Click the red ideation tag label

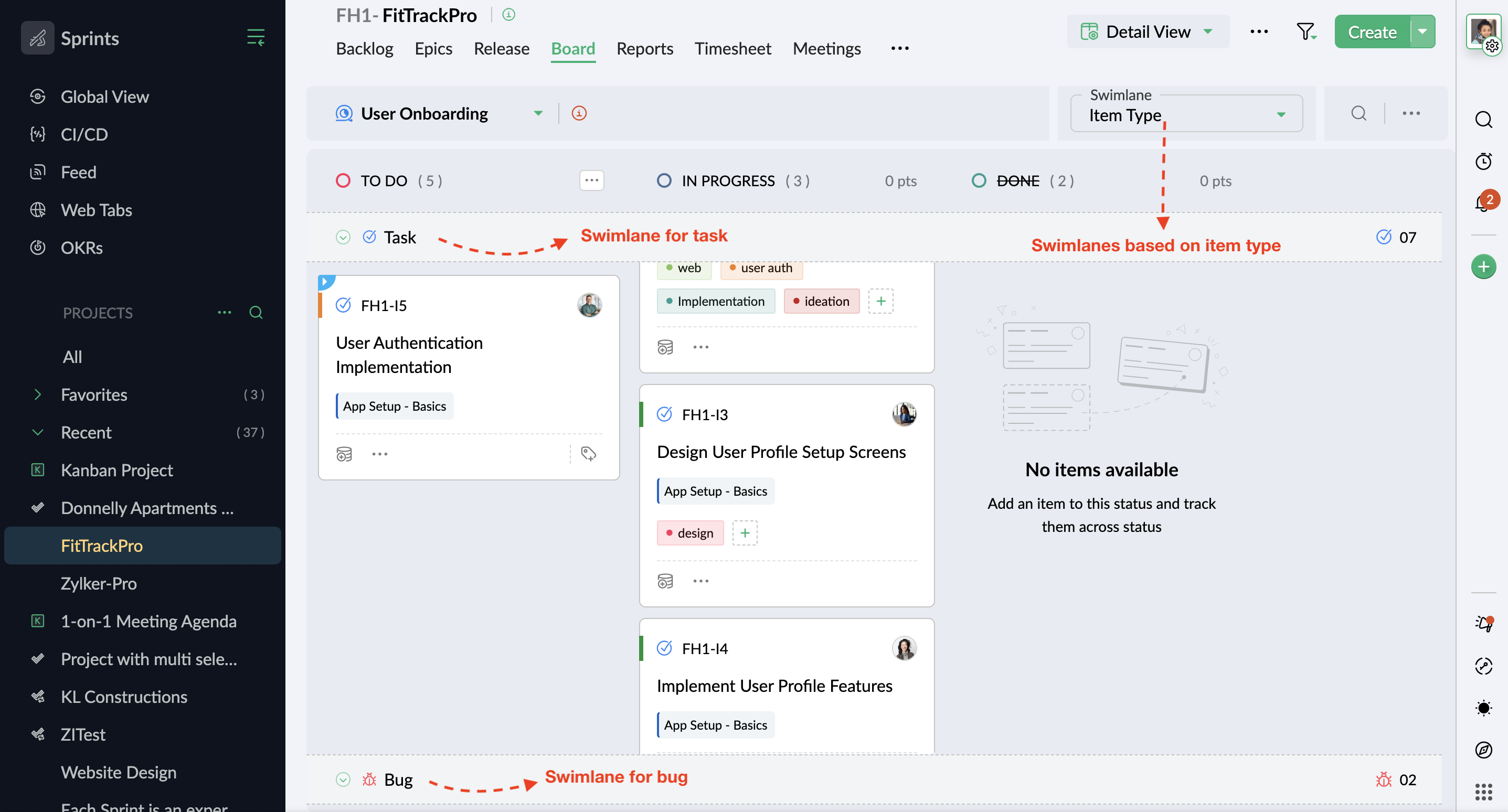point(821,302)
